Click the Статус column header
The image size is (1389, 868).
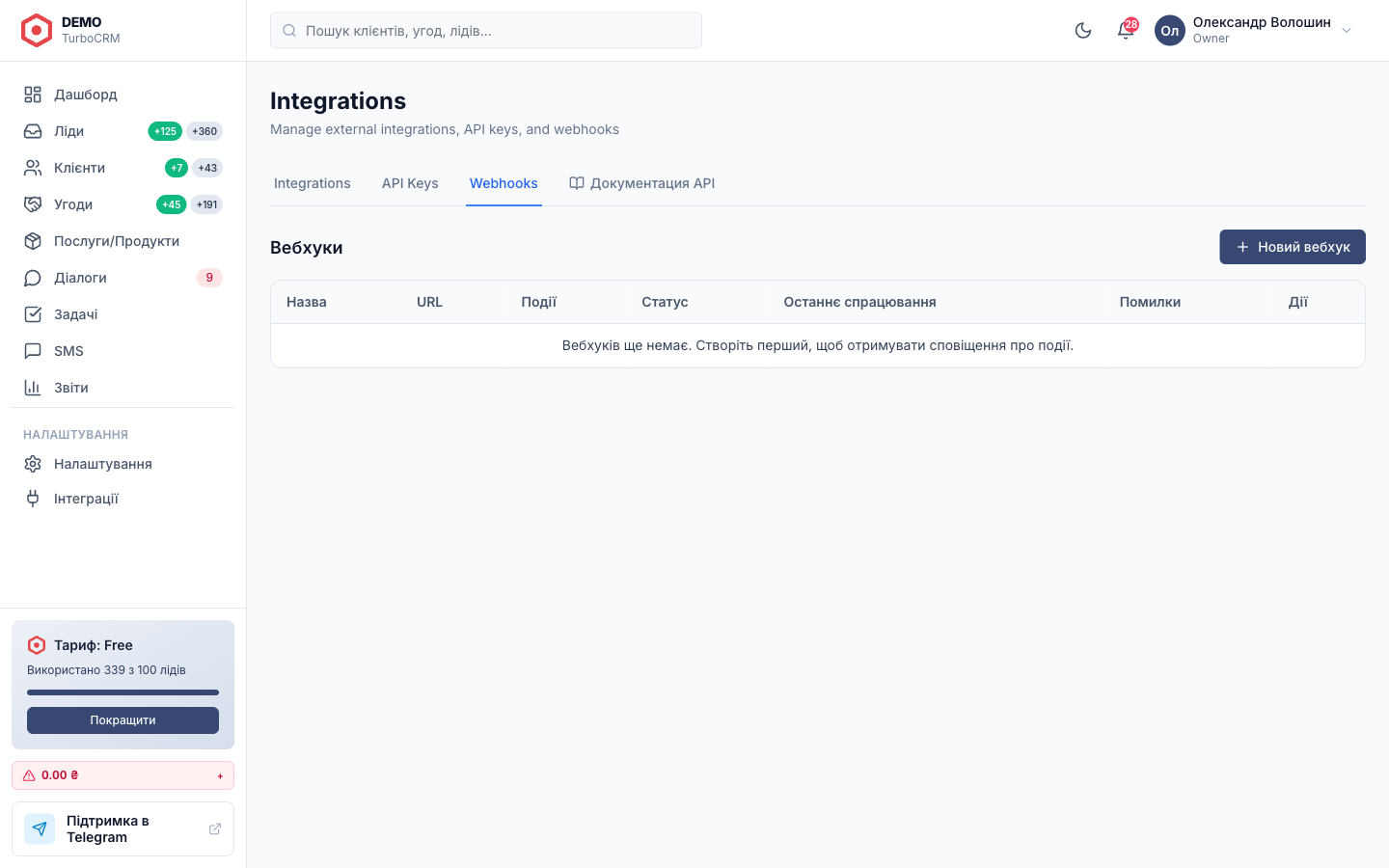tap(665, 302)
